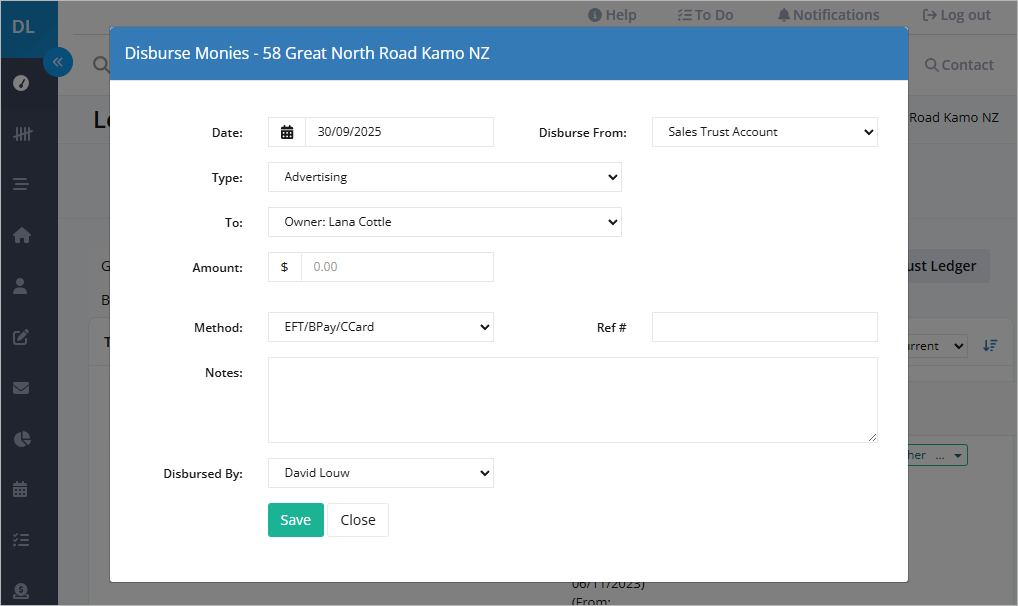Open the To dropdown showing Owner: Lana Cottle
Viewport: 1018px width, 606px height.
(445, 222)
